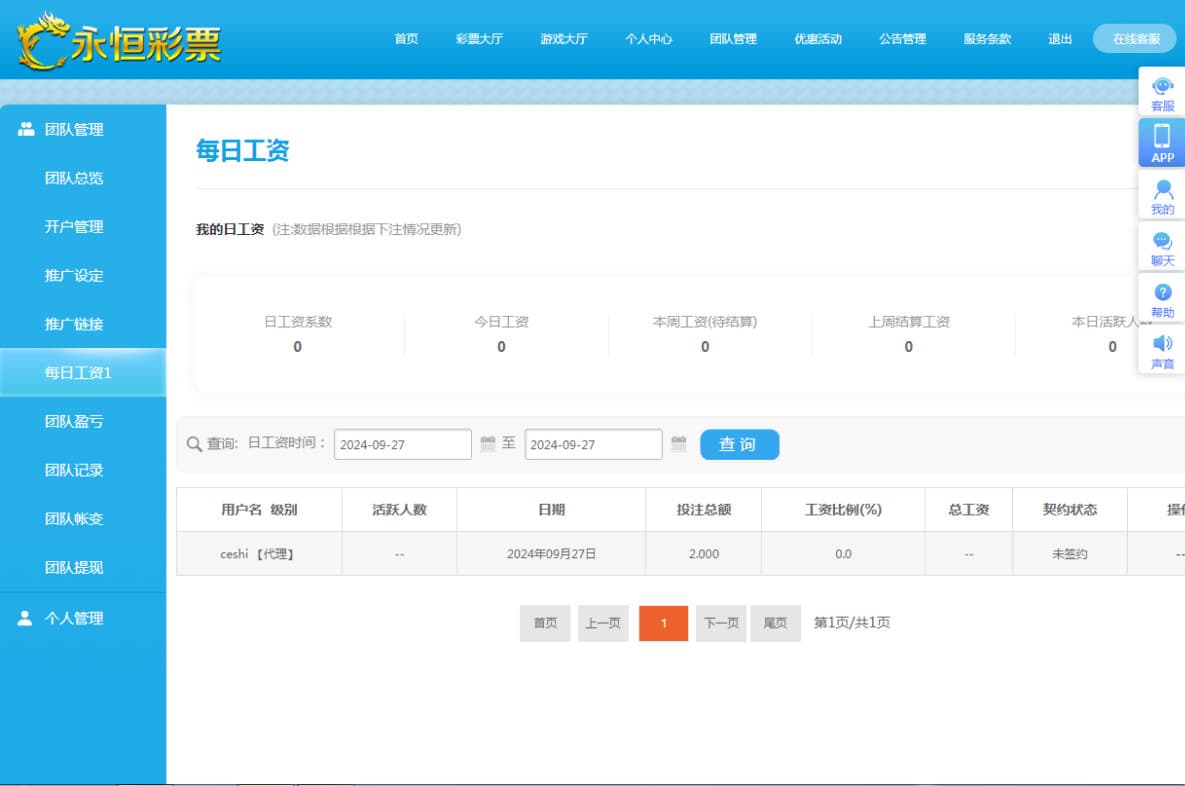Click the start date input field
1185x786 pixels.
[x=402, y=445]
